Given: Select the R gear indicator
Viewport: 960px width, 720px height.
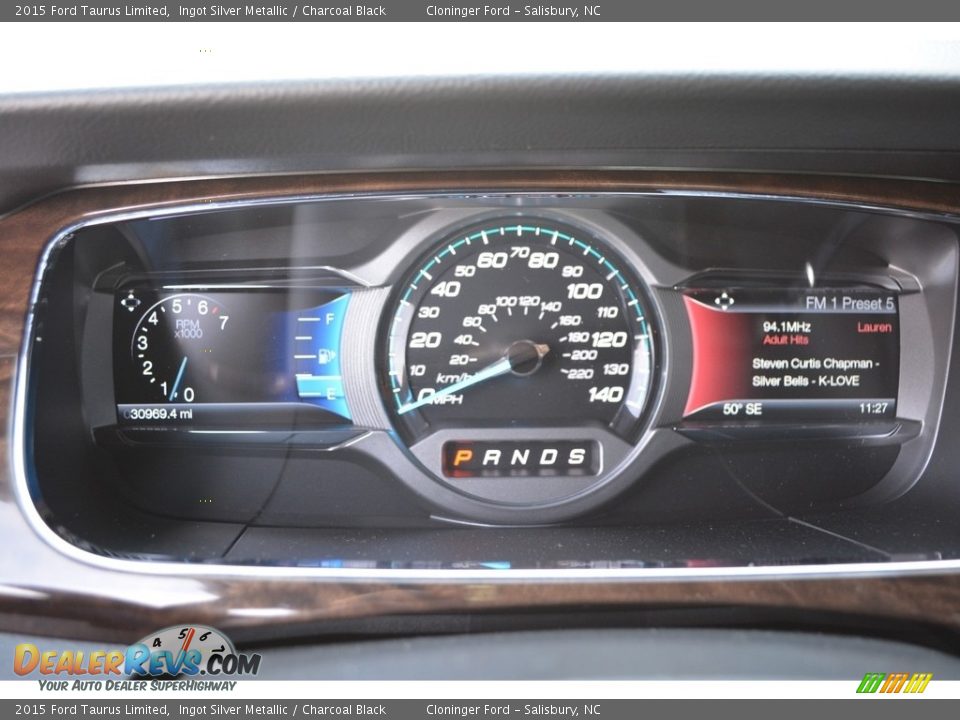Looking at the screenshot, I should tap(489, 457).
